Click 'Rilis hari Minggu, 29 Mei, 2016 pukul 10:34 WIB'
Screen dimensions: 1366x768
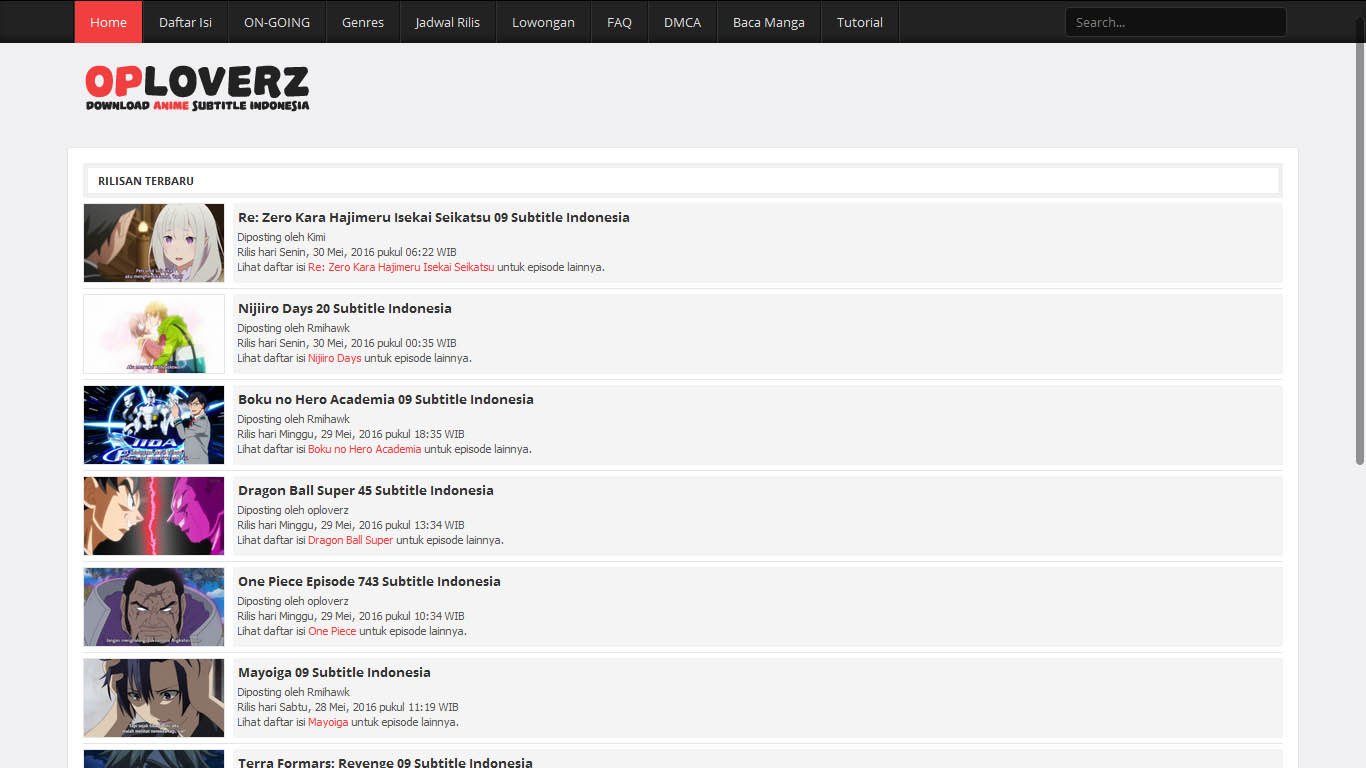[351, 616]
